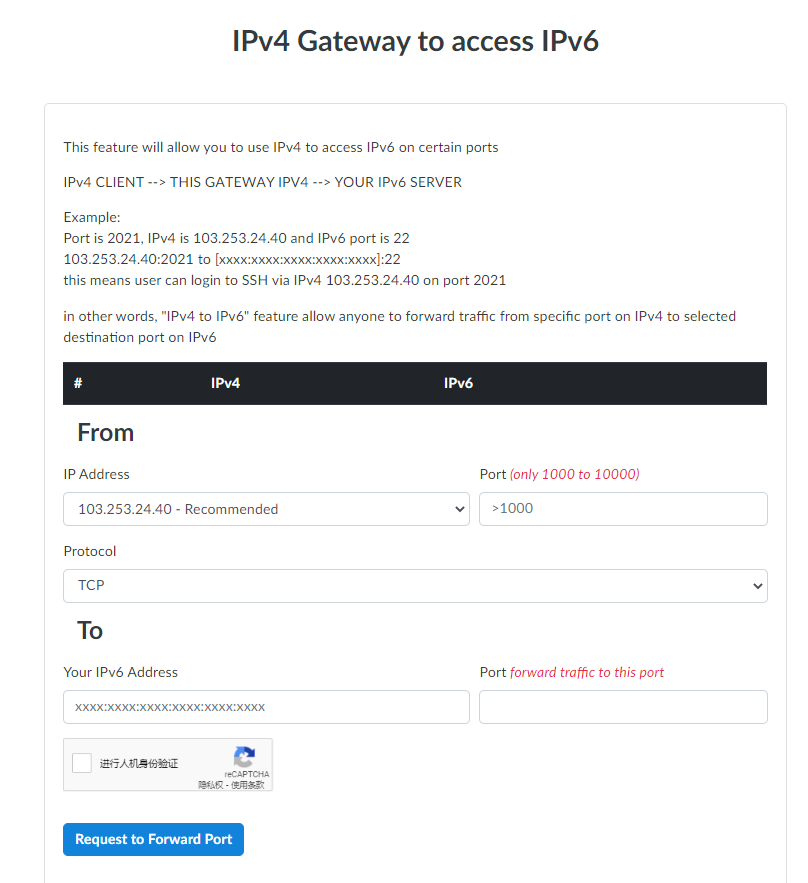
Task: Click the IPv4 column header
Action: [x=225, y=383]
